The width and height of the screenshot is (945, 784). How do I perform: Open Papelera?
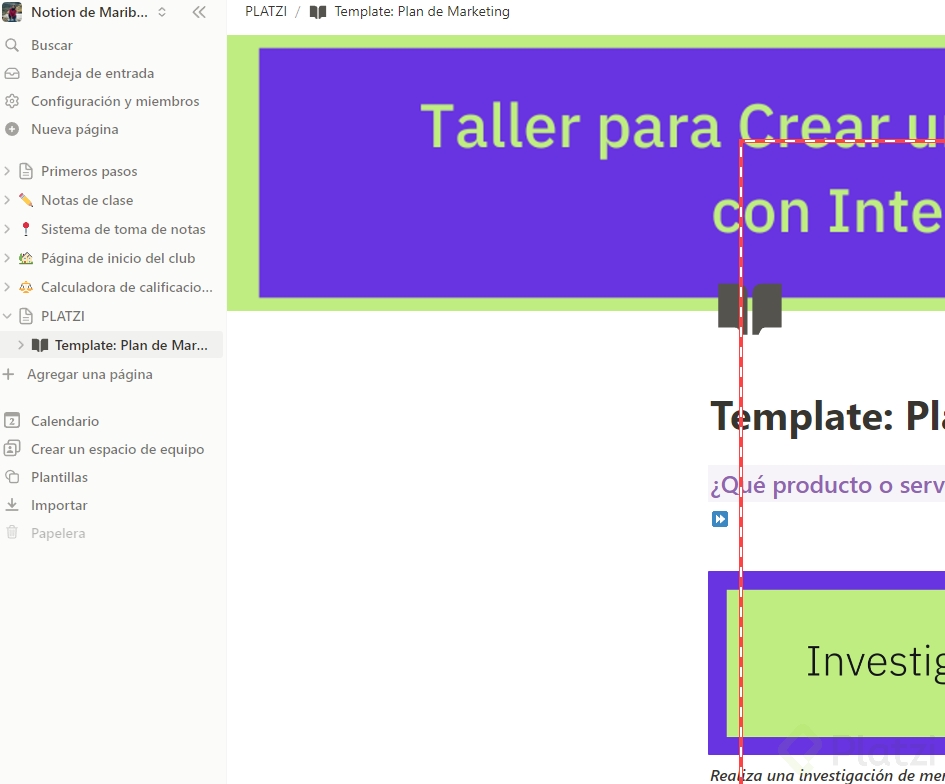click(58, 533)
